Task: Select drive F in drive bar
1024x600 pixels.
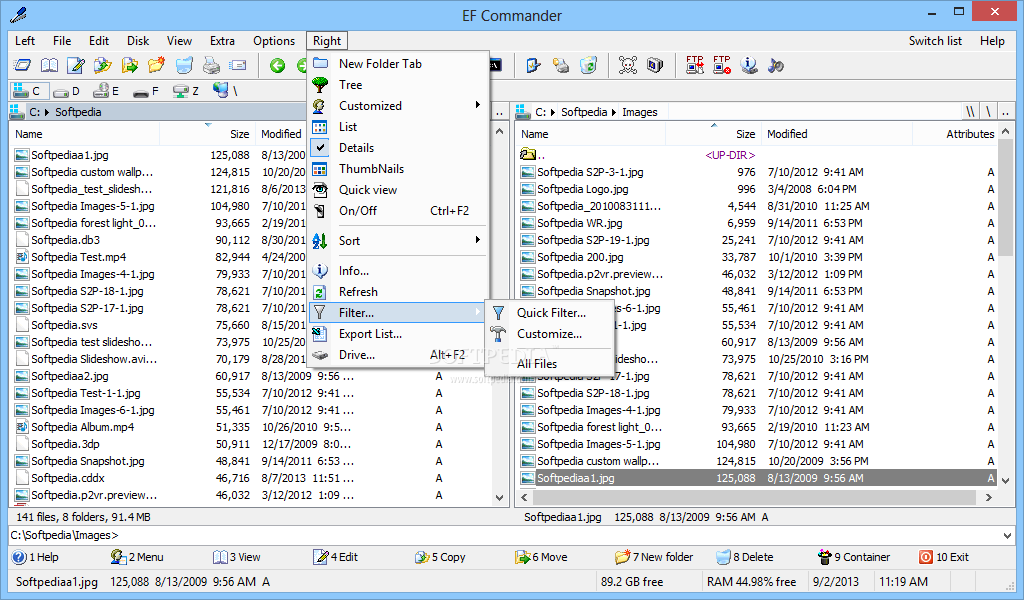Action: click(146, 91)
